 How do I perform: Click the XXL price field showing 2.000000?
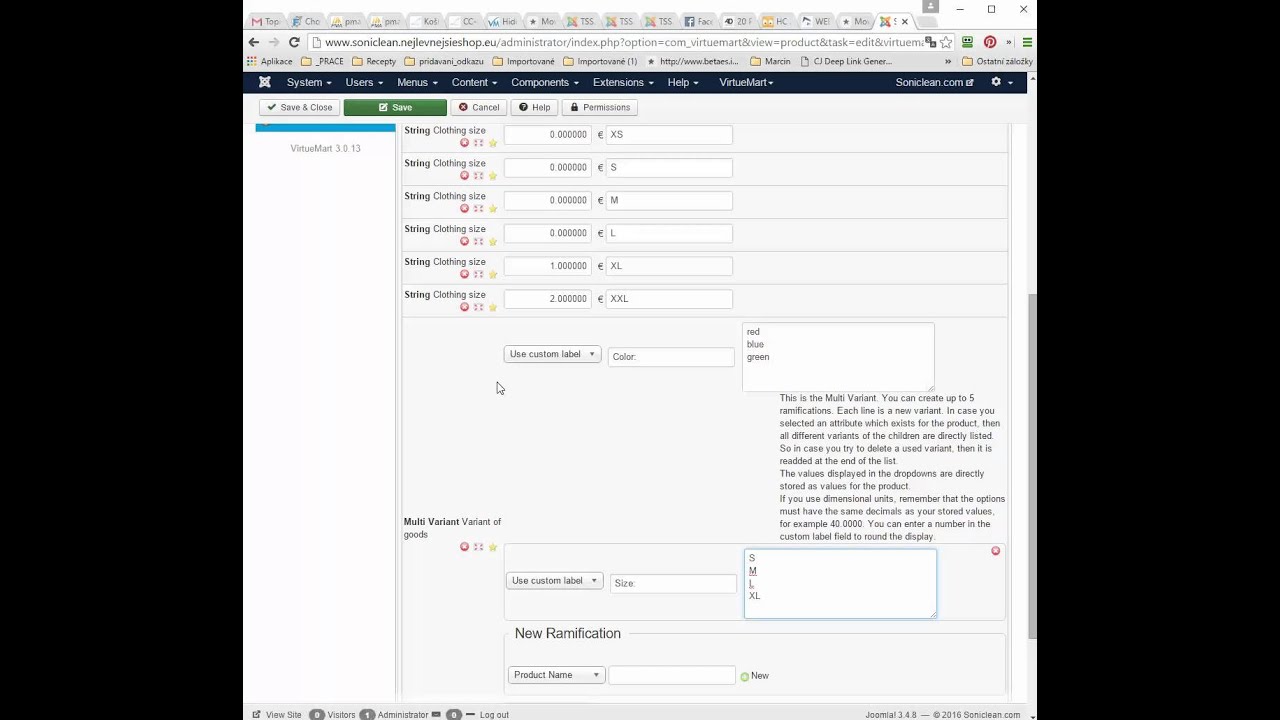548,299
